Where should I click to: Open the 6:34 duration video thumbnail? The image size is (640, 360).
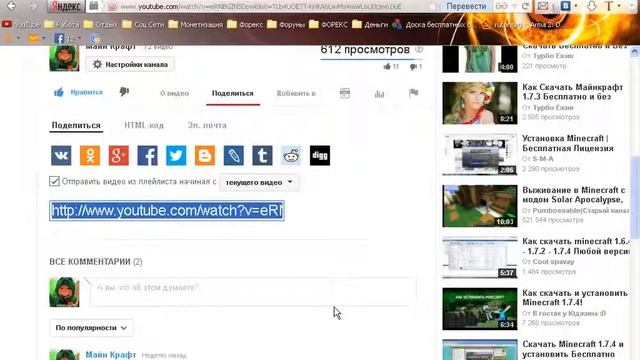[480, 309]
